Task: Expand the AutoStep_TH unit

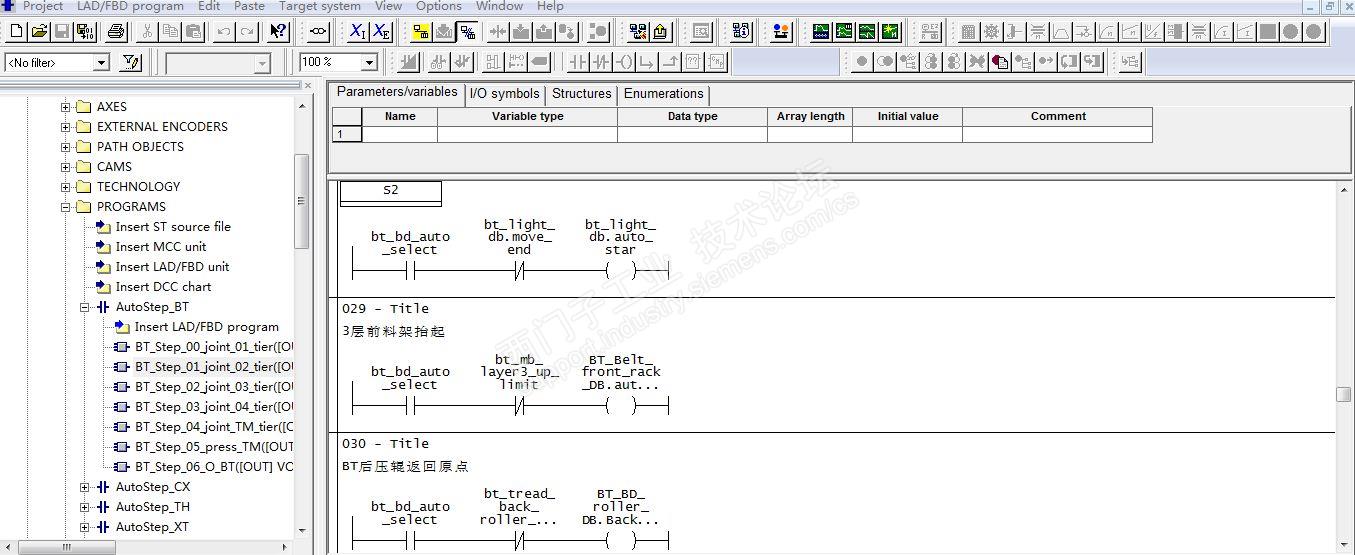Action: click(85, 507)
